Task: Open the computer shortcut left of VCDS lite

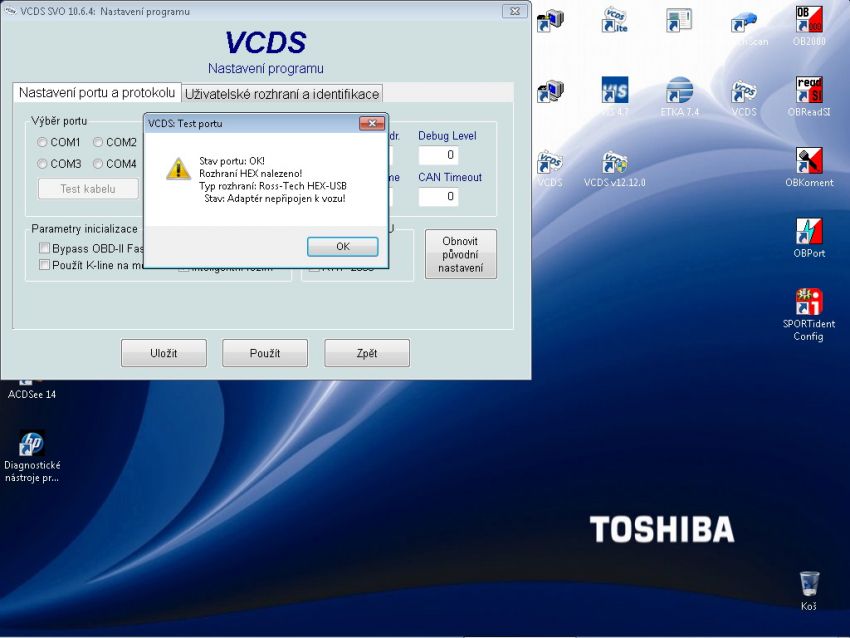Action: point(550,21)
